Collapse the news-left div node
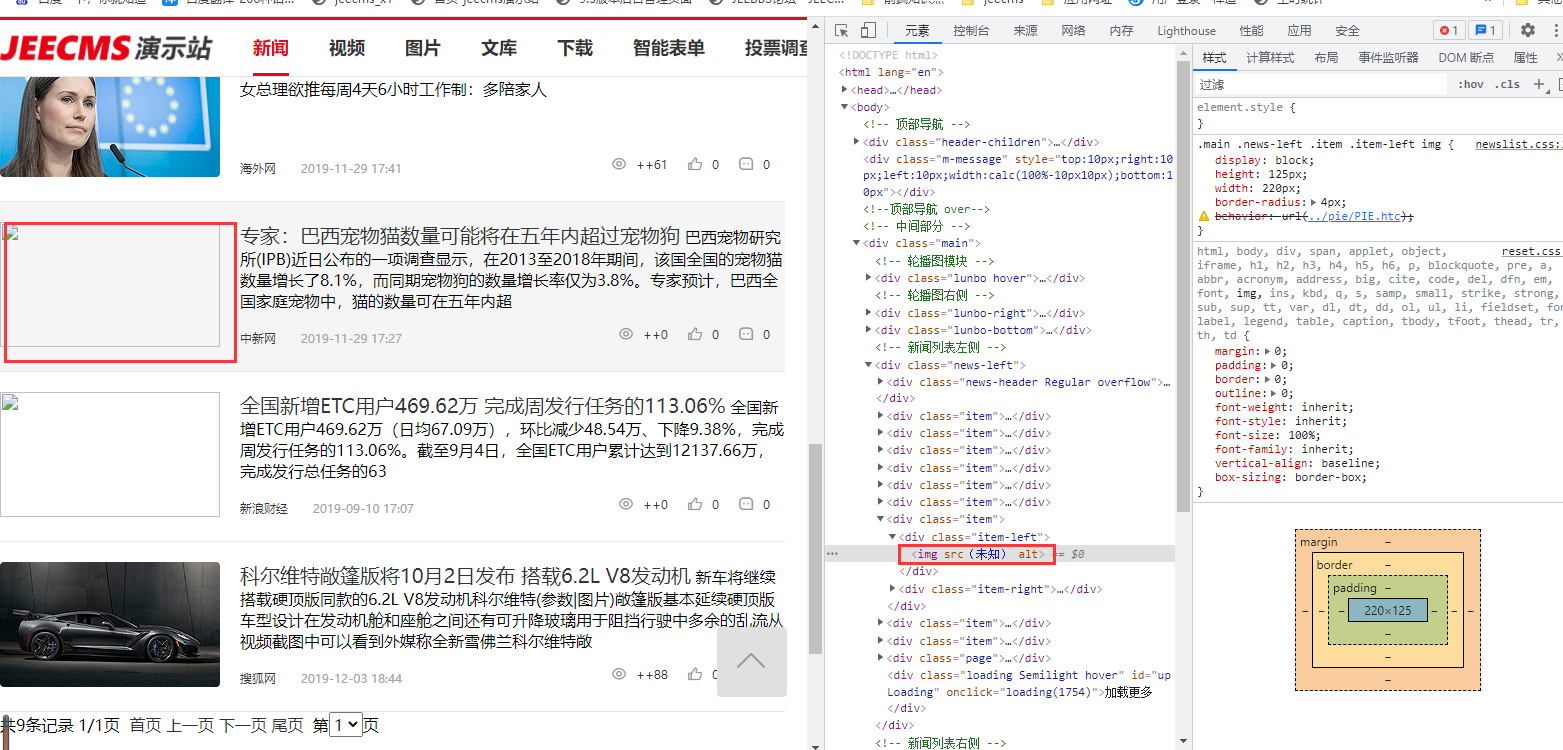1563x750 pixels. 869,365
